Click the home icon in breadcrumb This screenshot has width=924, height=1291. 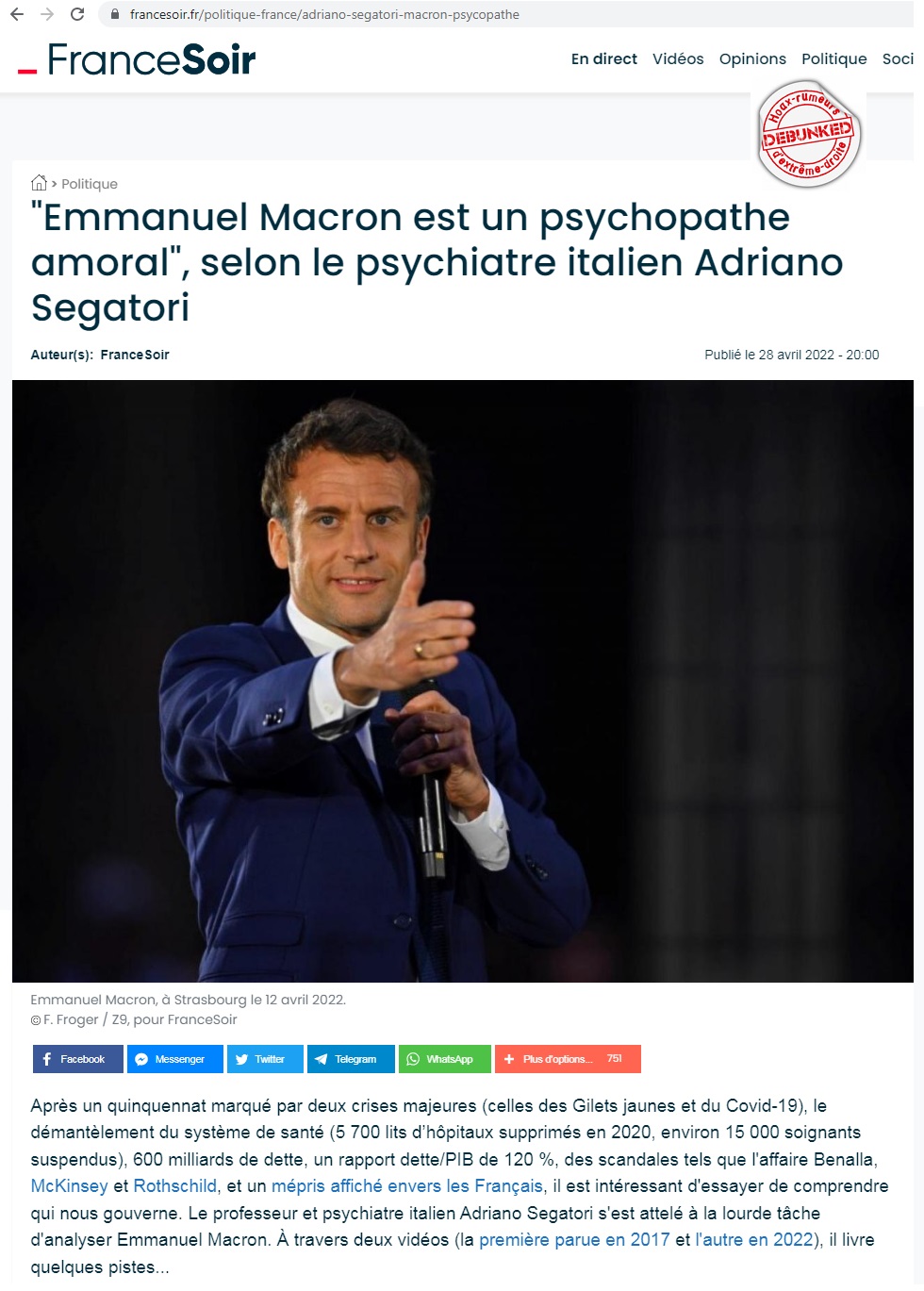(x=39, y=183)
